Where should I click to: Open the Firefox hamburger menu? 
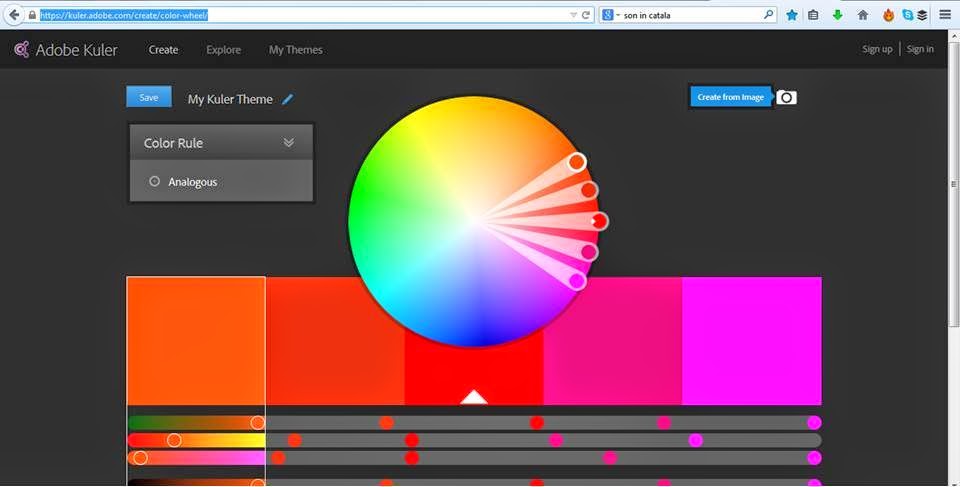[x=945, y=15]
